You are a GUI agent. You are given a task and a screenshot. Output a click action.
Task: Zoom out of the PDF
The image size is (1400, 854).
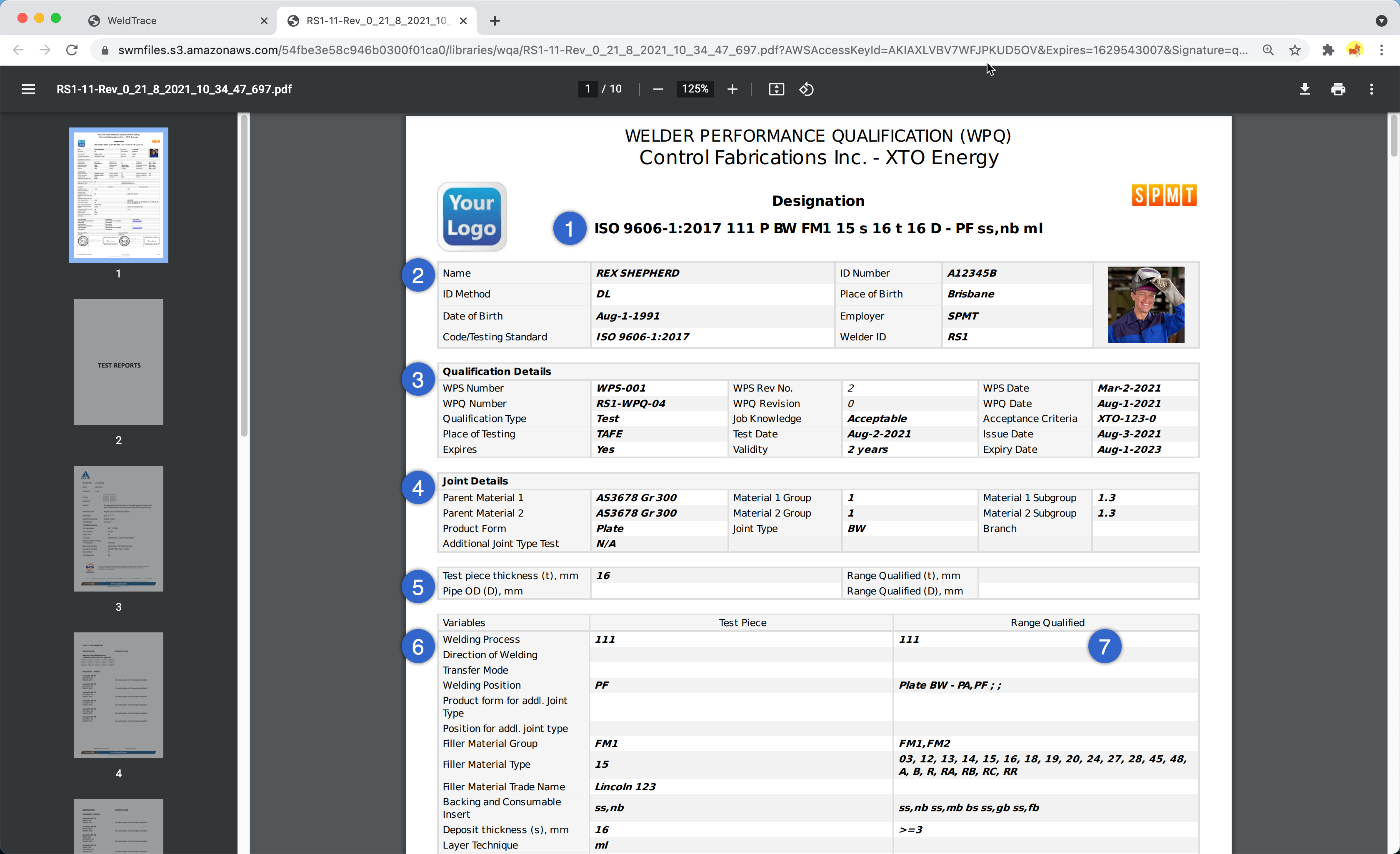pos(658,89)
